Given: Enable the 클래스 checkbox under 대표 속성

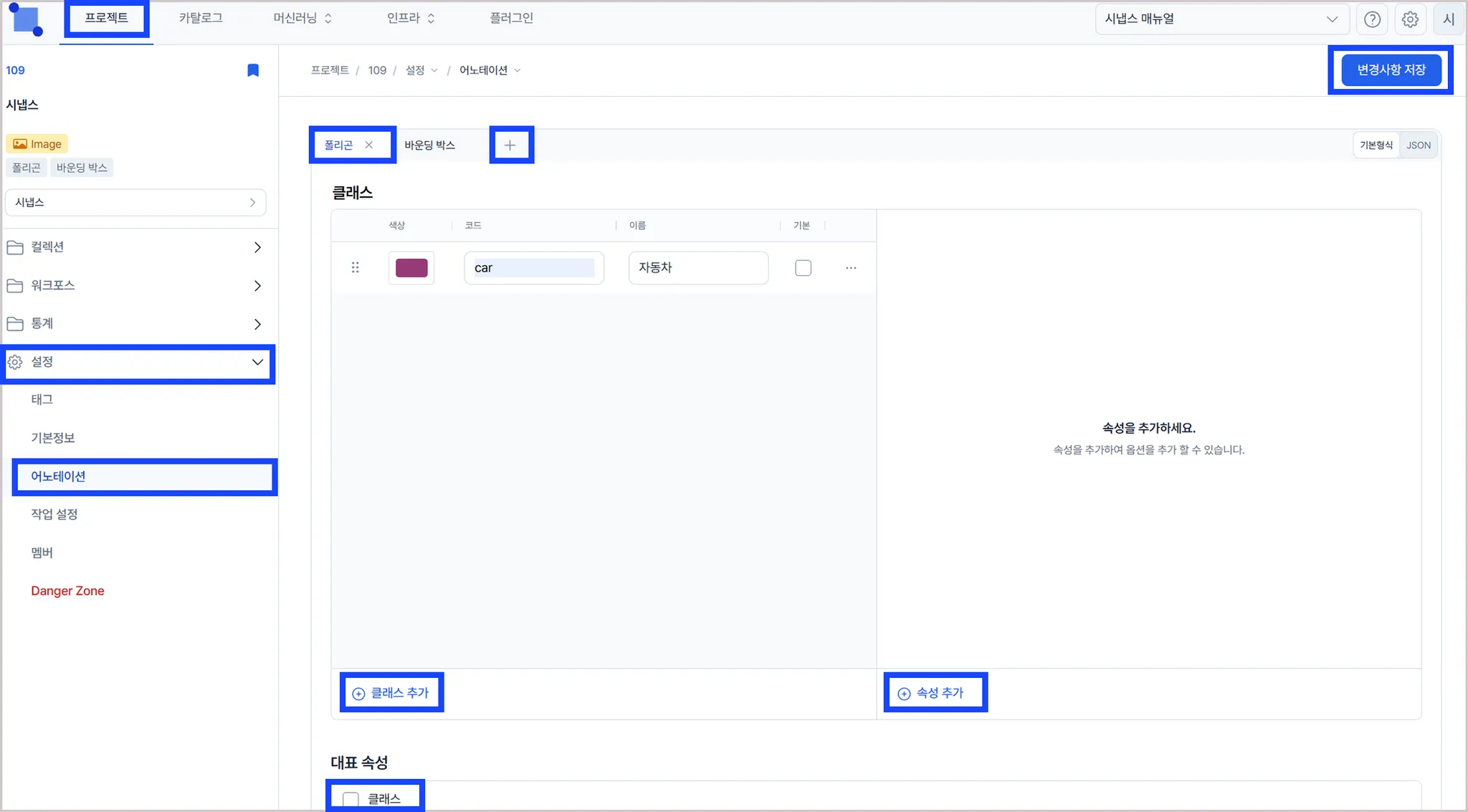Looking at the screenshot, I should click(x=351, y=799).
